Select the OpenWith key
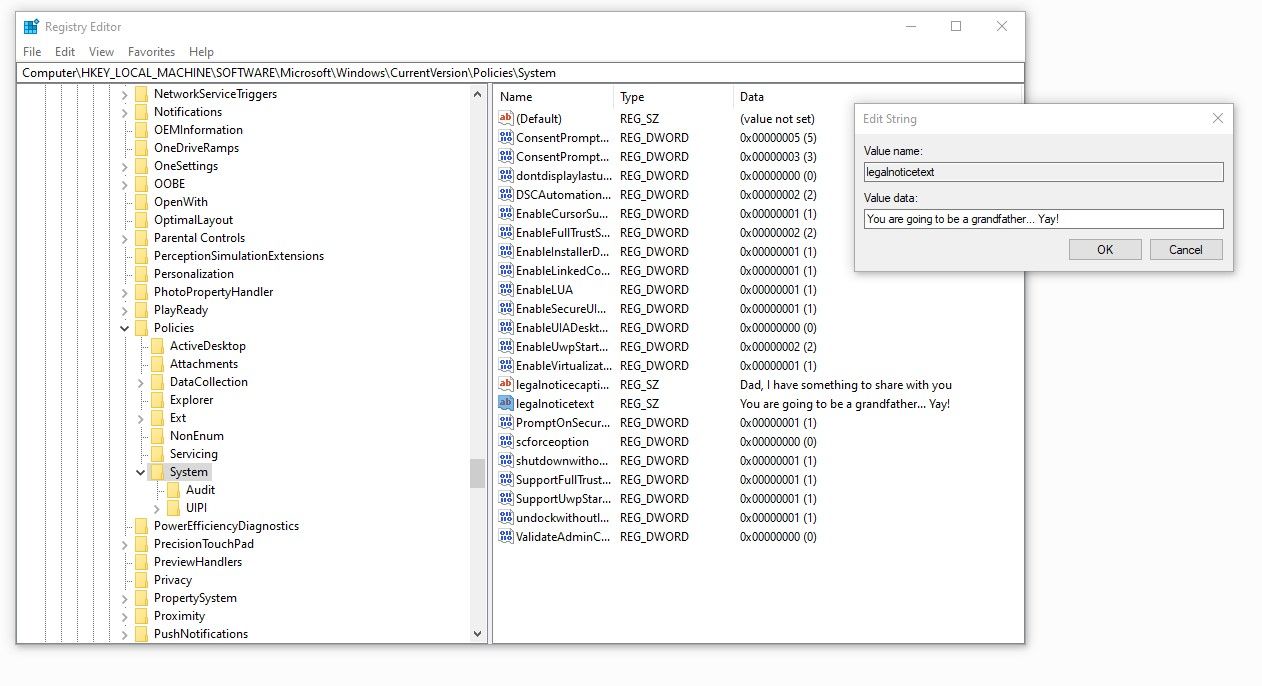 [180, 202]
